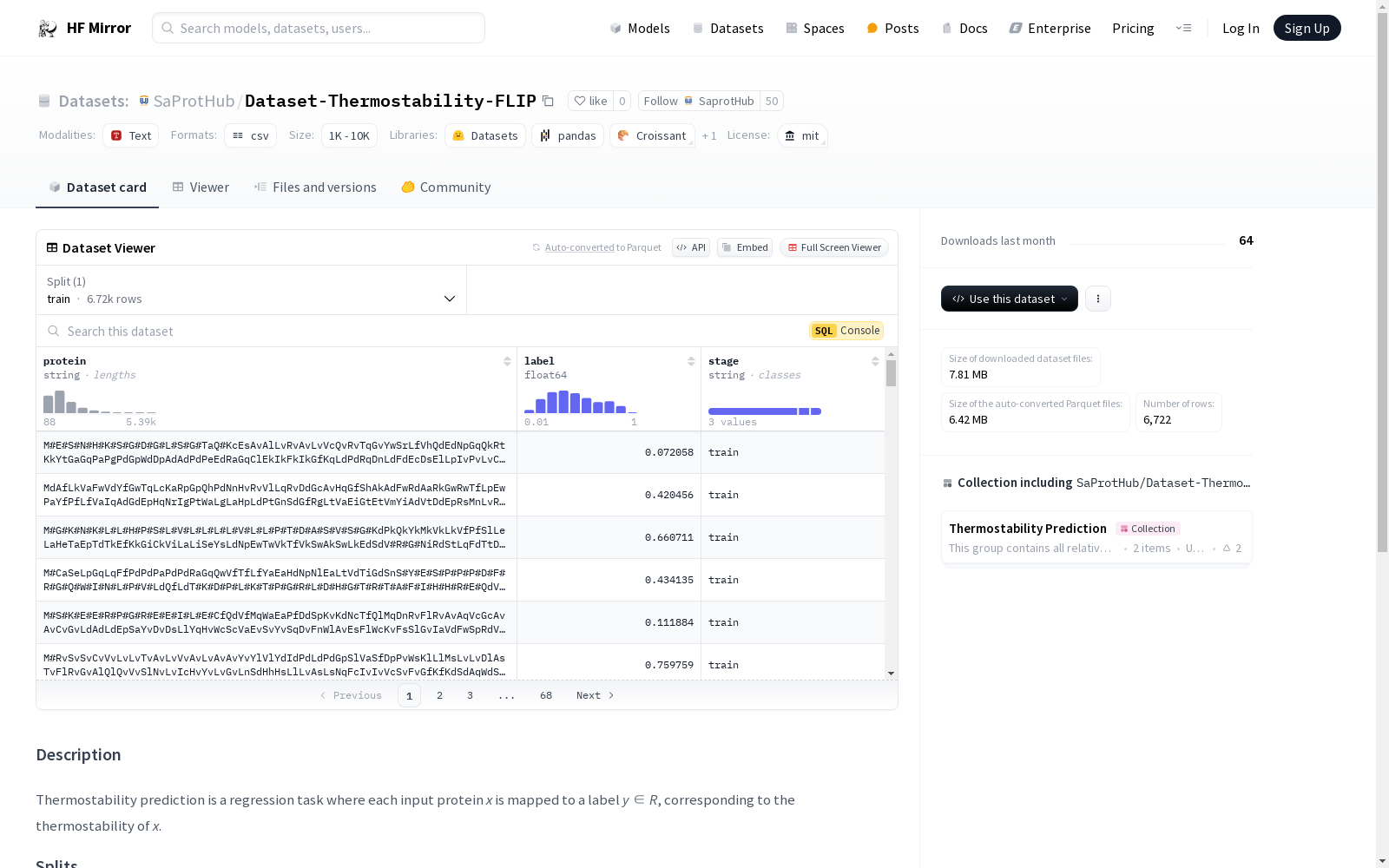
Task: Sort the stage column
Action: click(875, 361)
